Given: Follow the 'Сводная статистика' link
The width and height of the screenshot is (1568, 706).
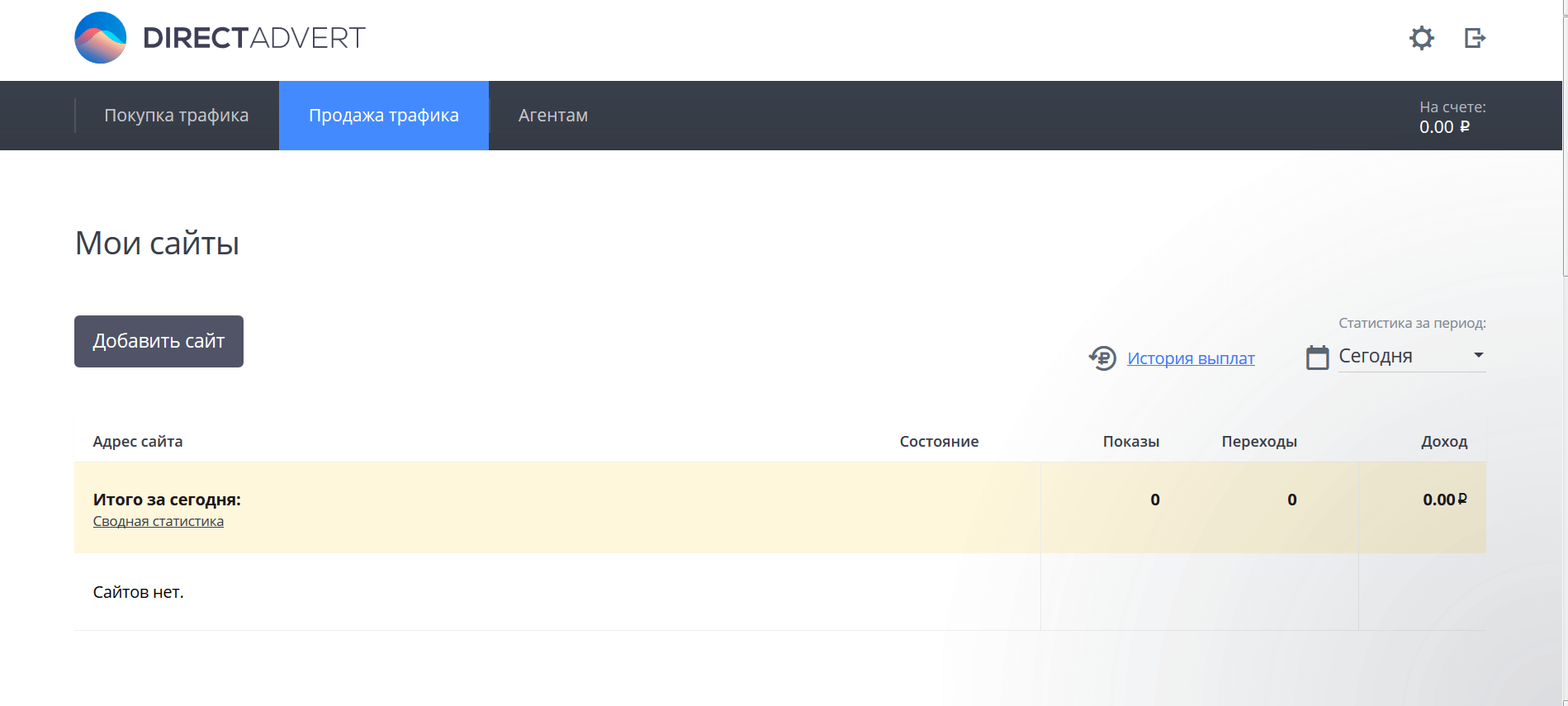Looking at the screenshot, I should tap(158, 521).
